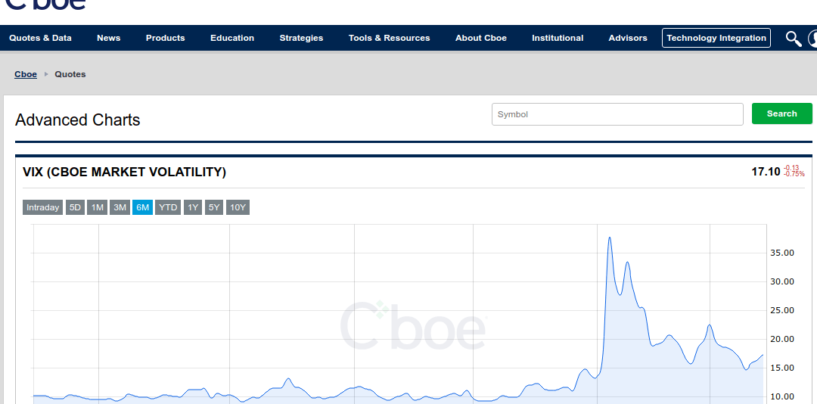Select the YTD chart range
Image resolution: width=817 pixels, height=404 pixels.
(168, 207)
